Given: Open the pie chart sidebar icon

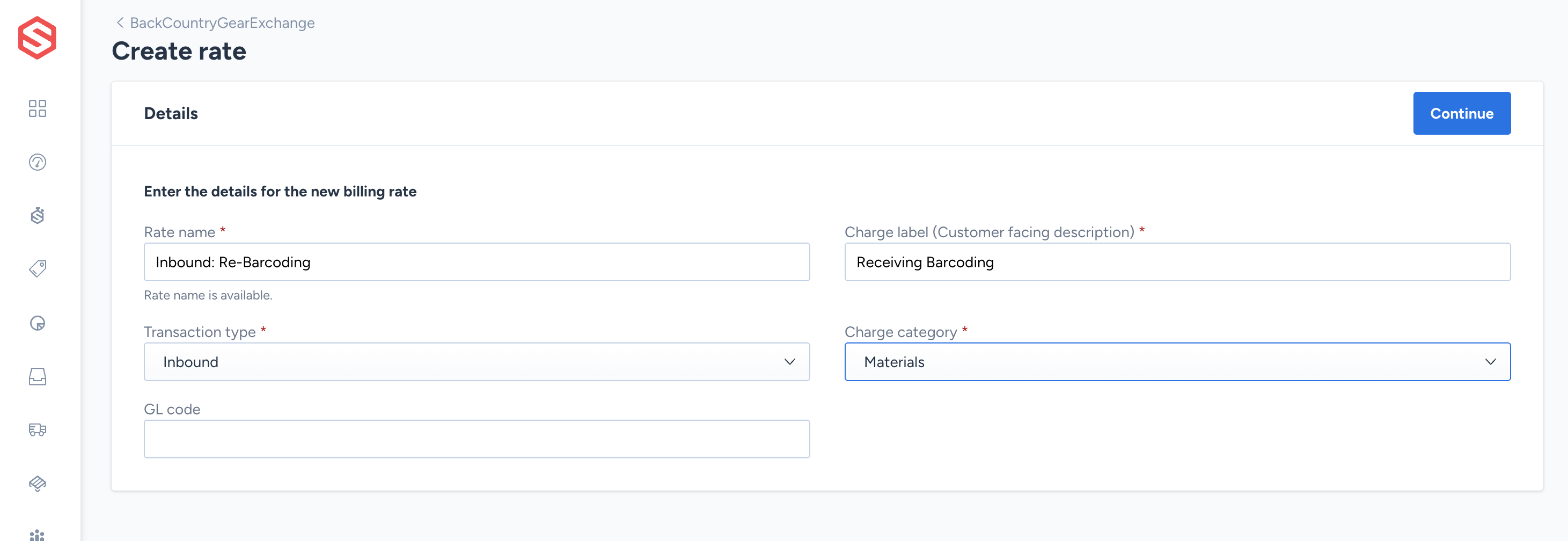Looking at the screenshot, I should (x=37, y=323).
